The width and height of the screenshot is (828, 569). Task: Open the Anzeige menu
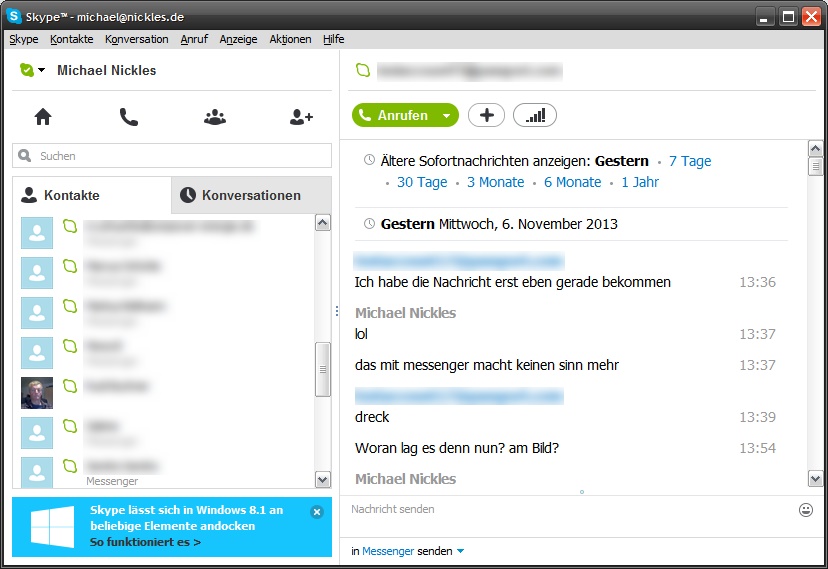pyautogui.click(x=239, y=39)
